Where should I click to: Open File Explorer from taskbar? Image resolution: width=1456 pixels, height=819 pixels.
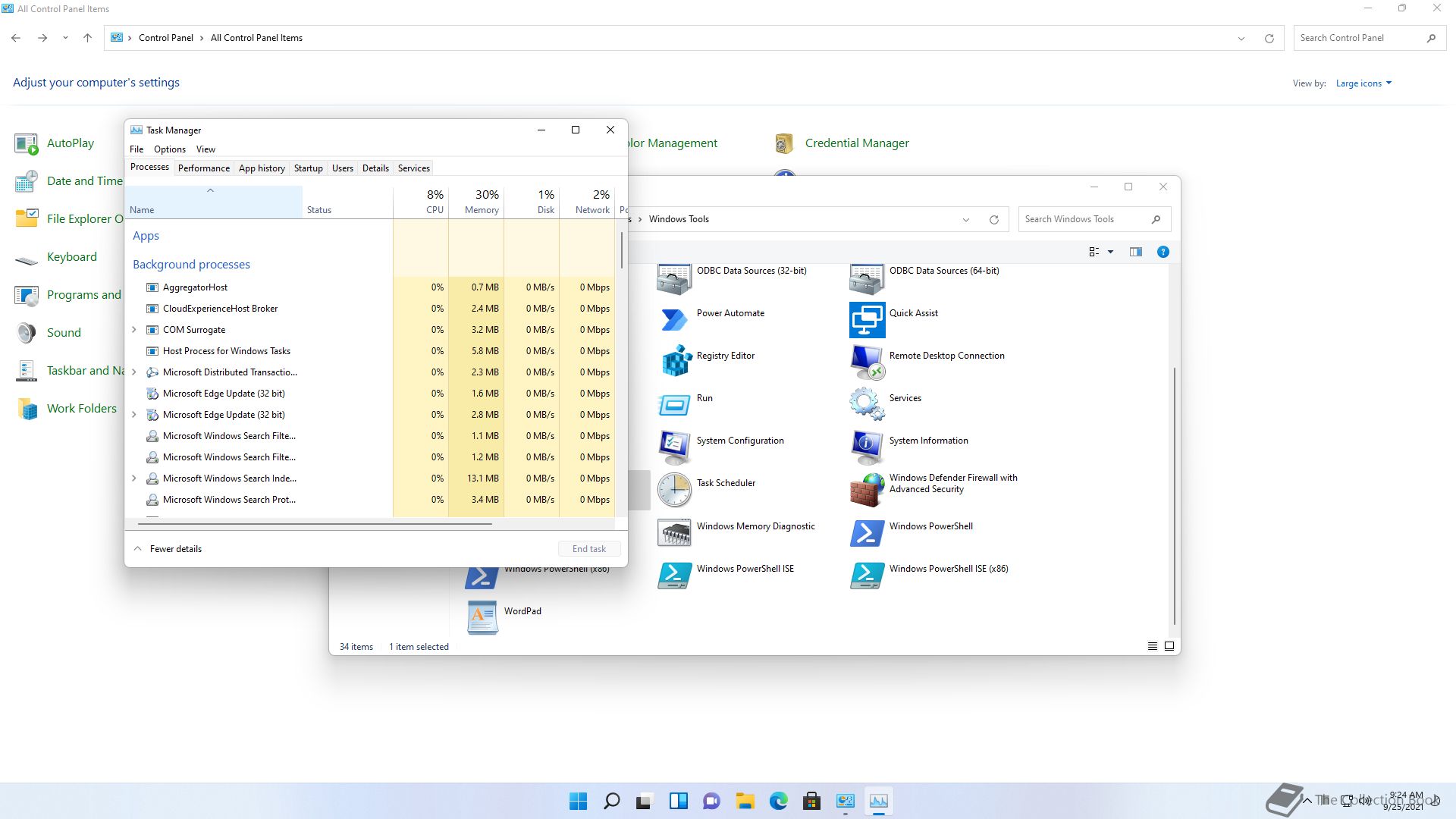[x=745, y=802]
